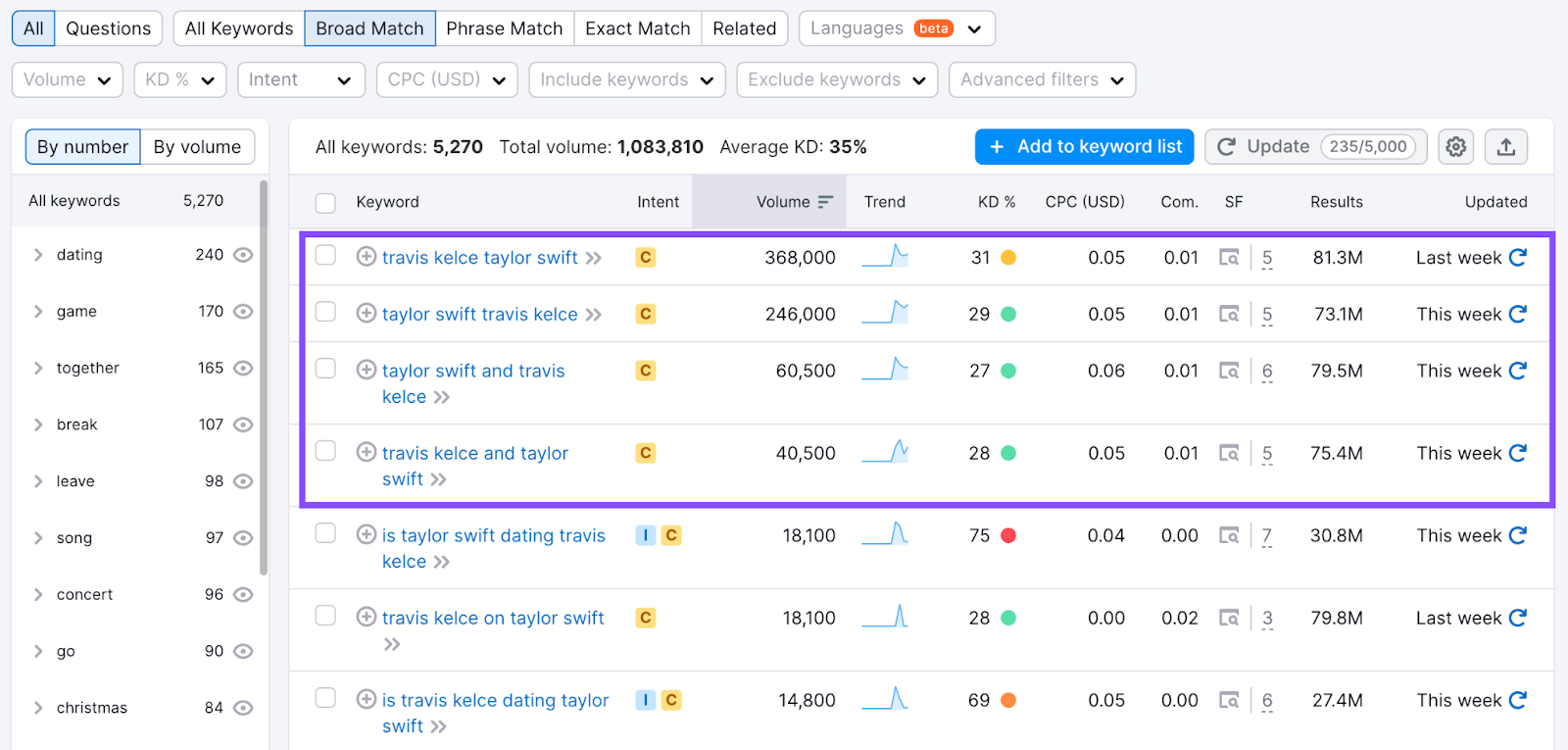Click plus icon beside 'is taylor swift dating travis kelce'
Screen dimensions: 1568x750
point(367,534)
